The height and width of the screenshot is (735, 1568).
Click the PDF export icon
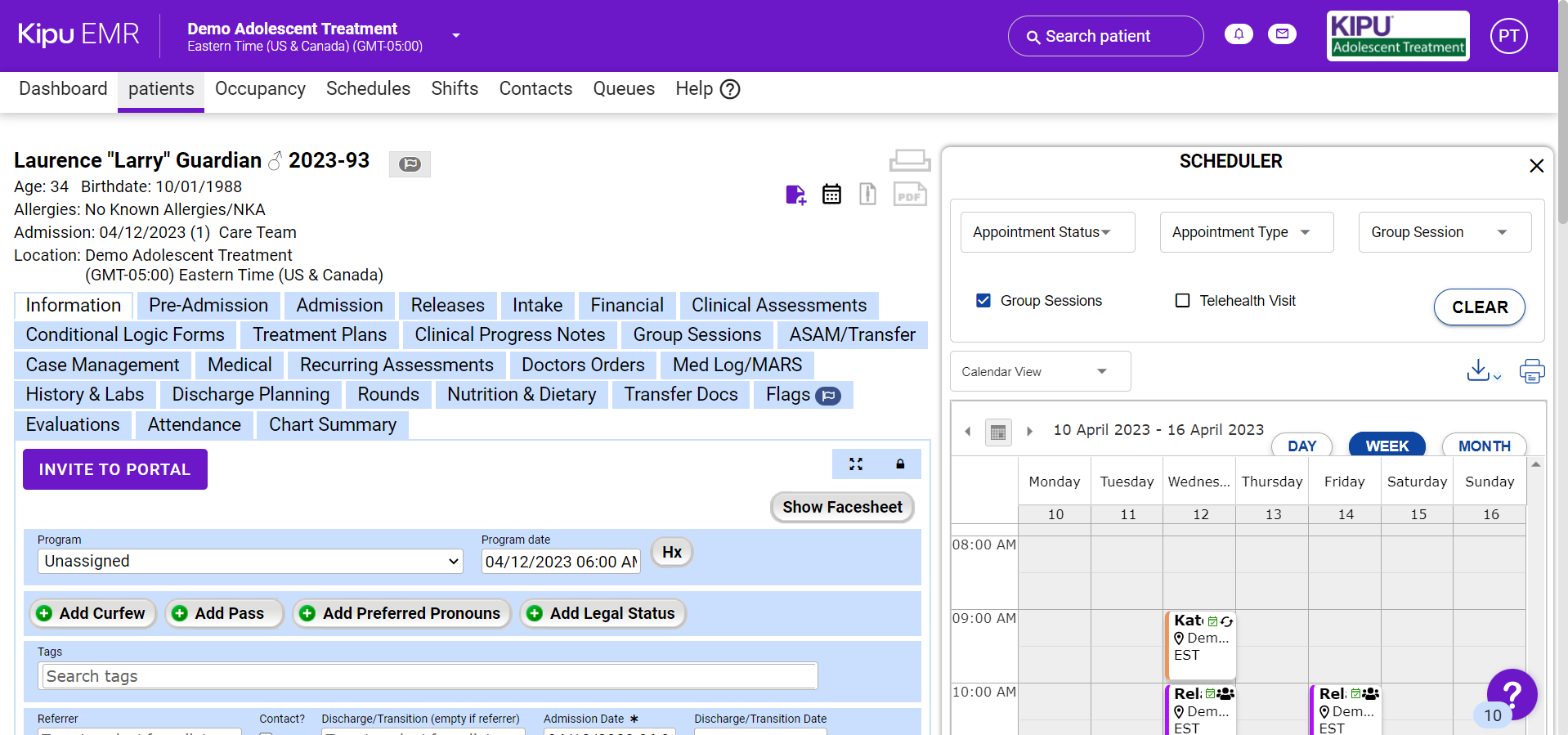coord(909,195)
